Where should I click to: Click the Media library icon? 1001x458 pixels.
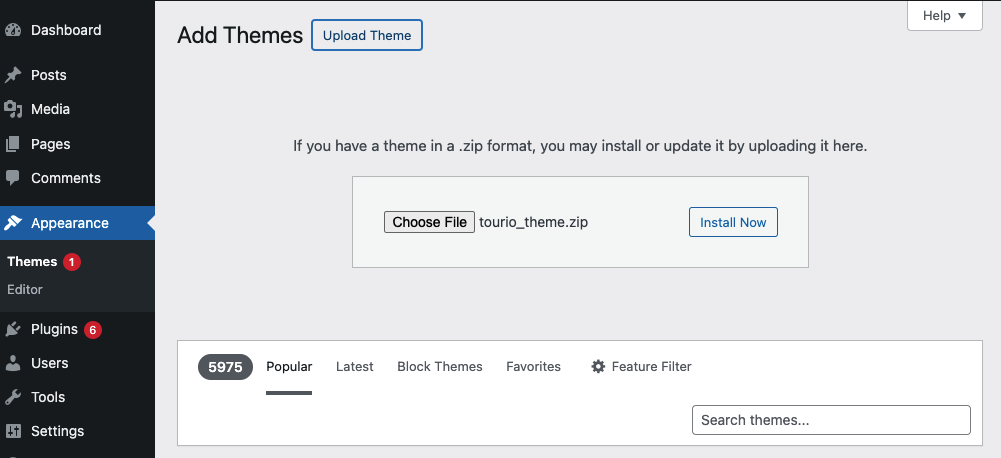13,109
